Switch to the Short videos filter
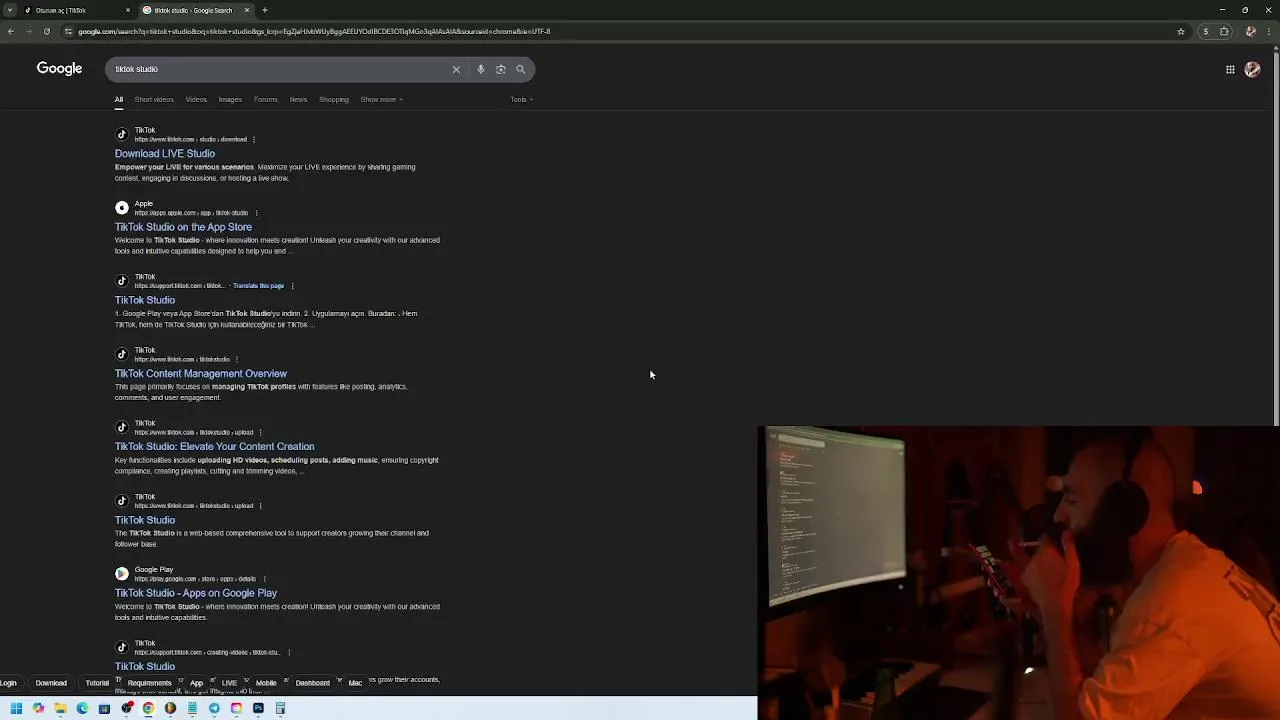1280x720 pixels. tap(154, 99)
